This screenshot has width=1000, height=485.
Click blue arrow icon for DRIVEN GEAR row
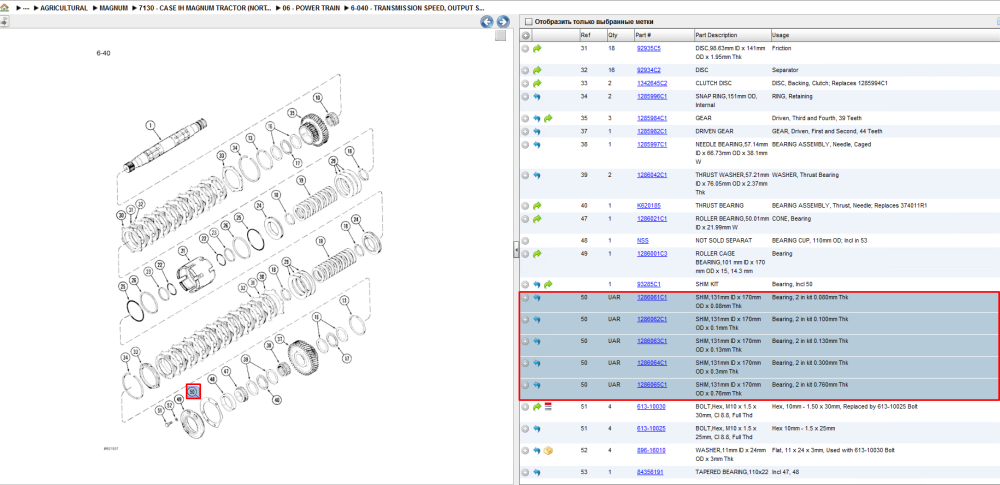click(537, 131)
